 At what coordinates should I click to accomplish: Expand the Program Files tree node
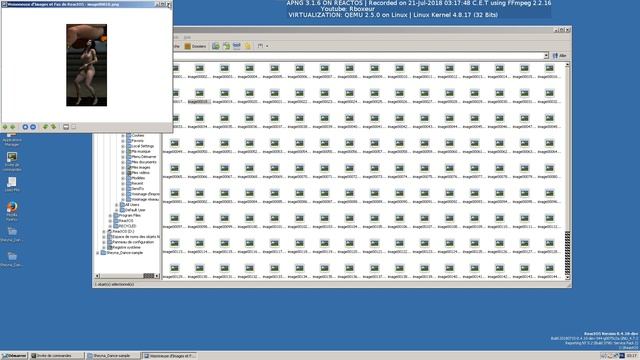click(x=110, y=215)
